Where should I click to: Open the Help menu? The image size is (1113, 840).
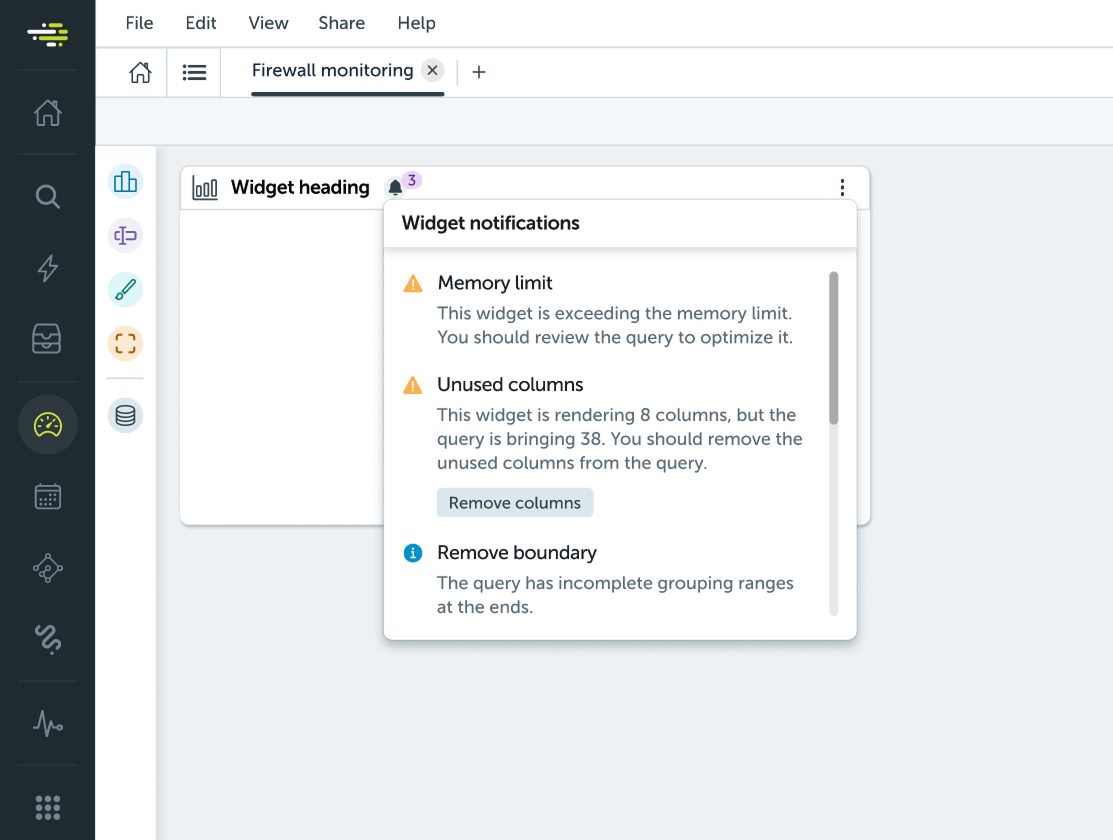click(416, 23)
